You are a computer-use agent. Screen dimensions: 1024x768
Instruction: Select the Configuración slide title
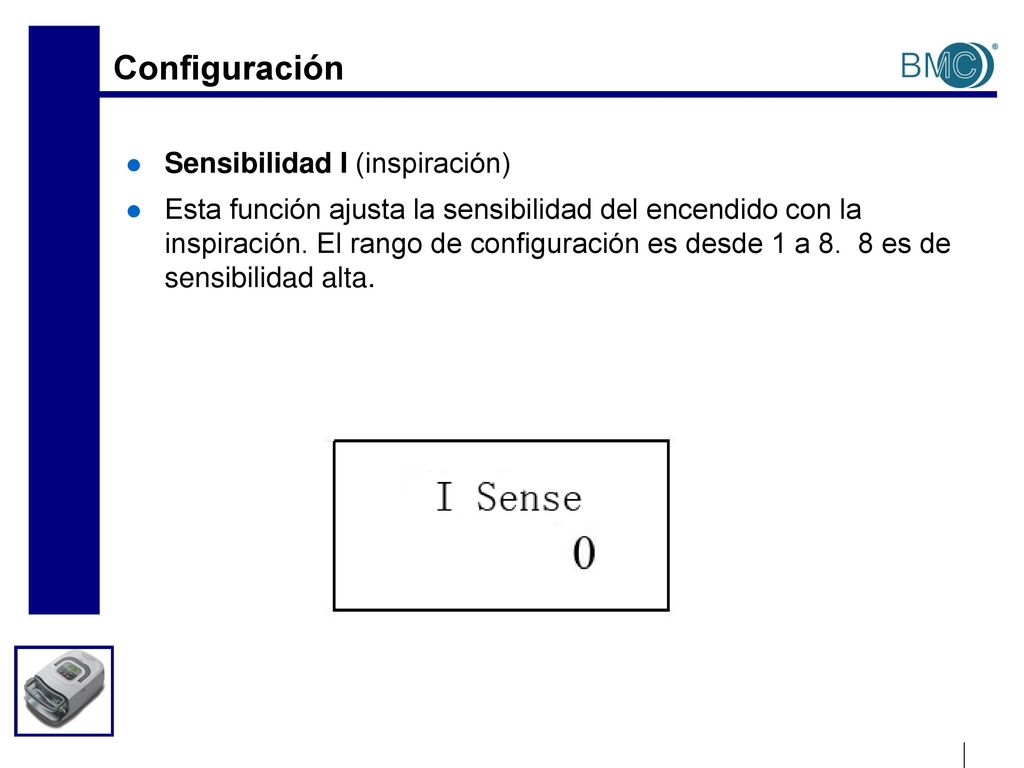coord(229,68)
